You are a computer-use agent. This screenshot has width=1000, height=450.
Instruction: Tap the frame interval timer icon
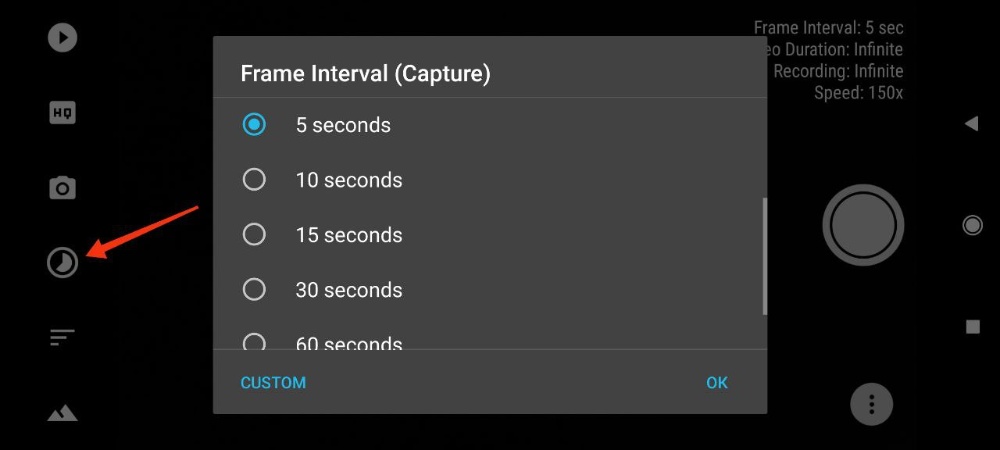click(62, 263)
